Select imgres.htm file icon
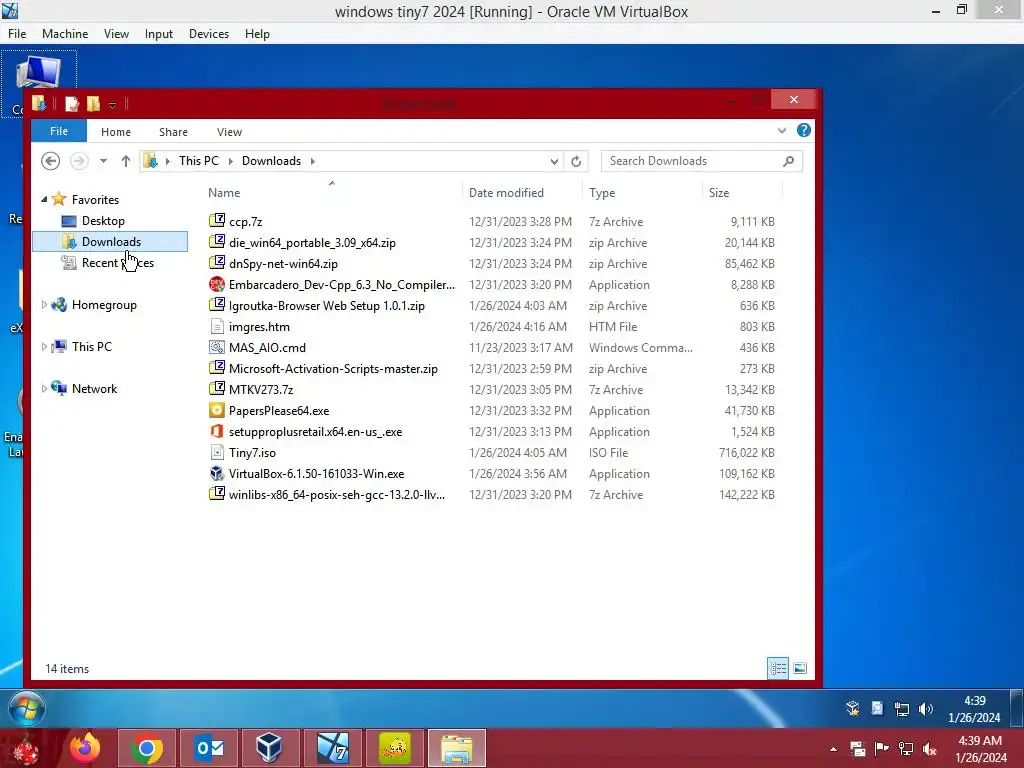Viewport: 1024px width, 768px height. coord(217,326)
